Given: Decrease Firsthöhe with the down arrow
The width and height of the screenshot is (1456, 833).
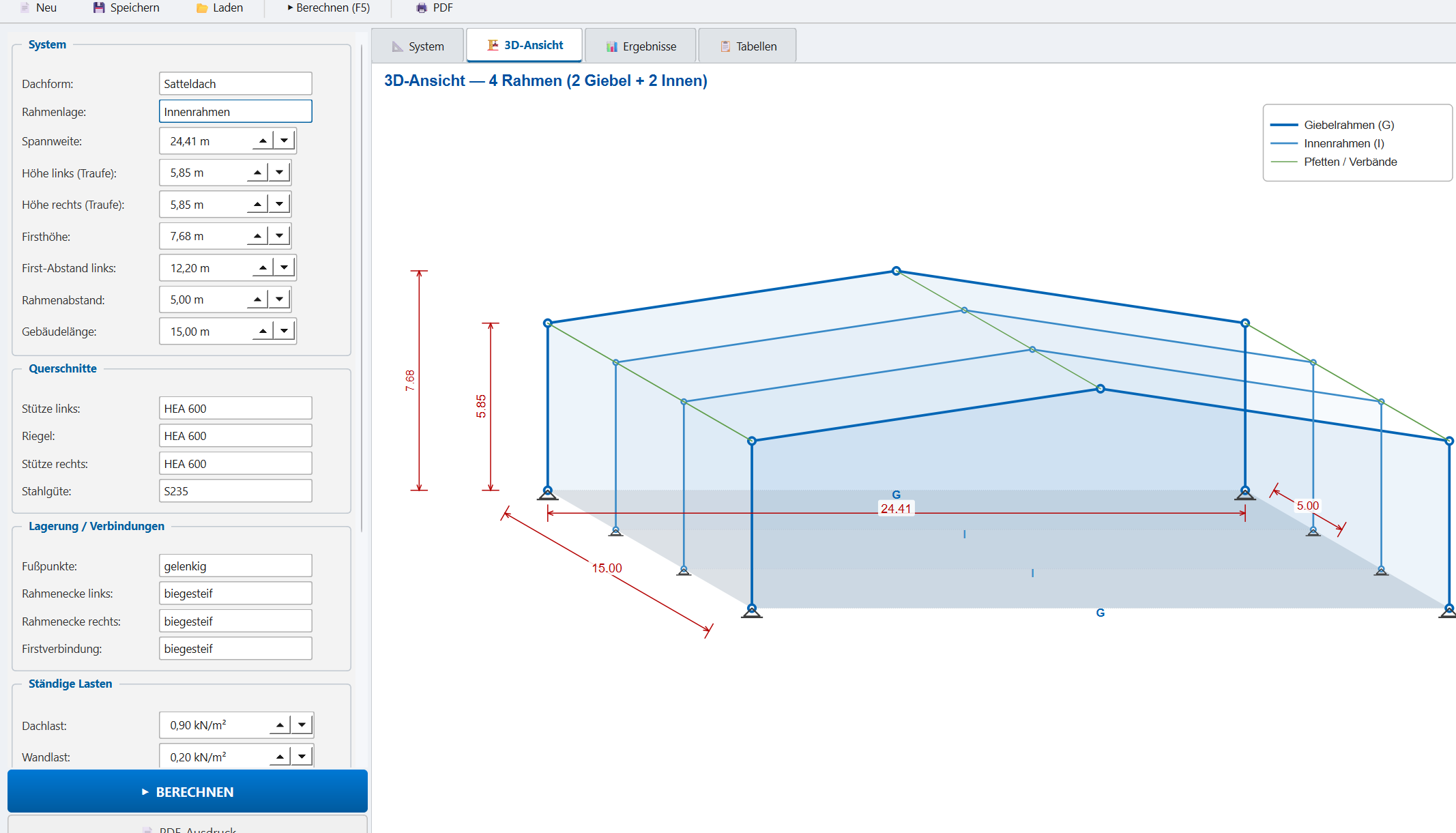Looking at the screenshot, I should [x=279, y=236].
